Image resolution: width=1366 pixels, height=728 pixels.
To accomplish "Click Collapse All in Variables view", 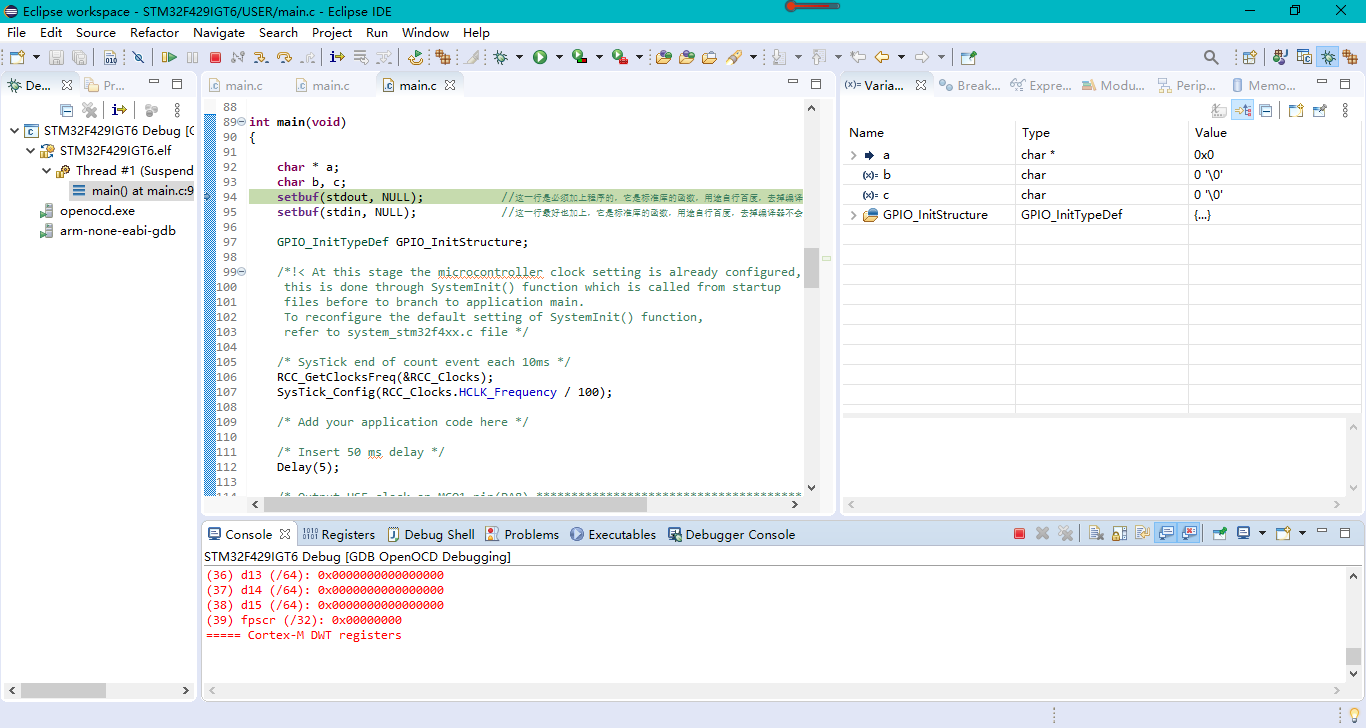I will 1266,111.
